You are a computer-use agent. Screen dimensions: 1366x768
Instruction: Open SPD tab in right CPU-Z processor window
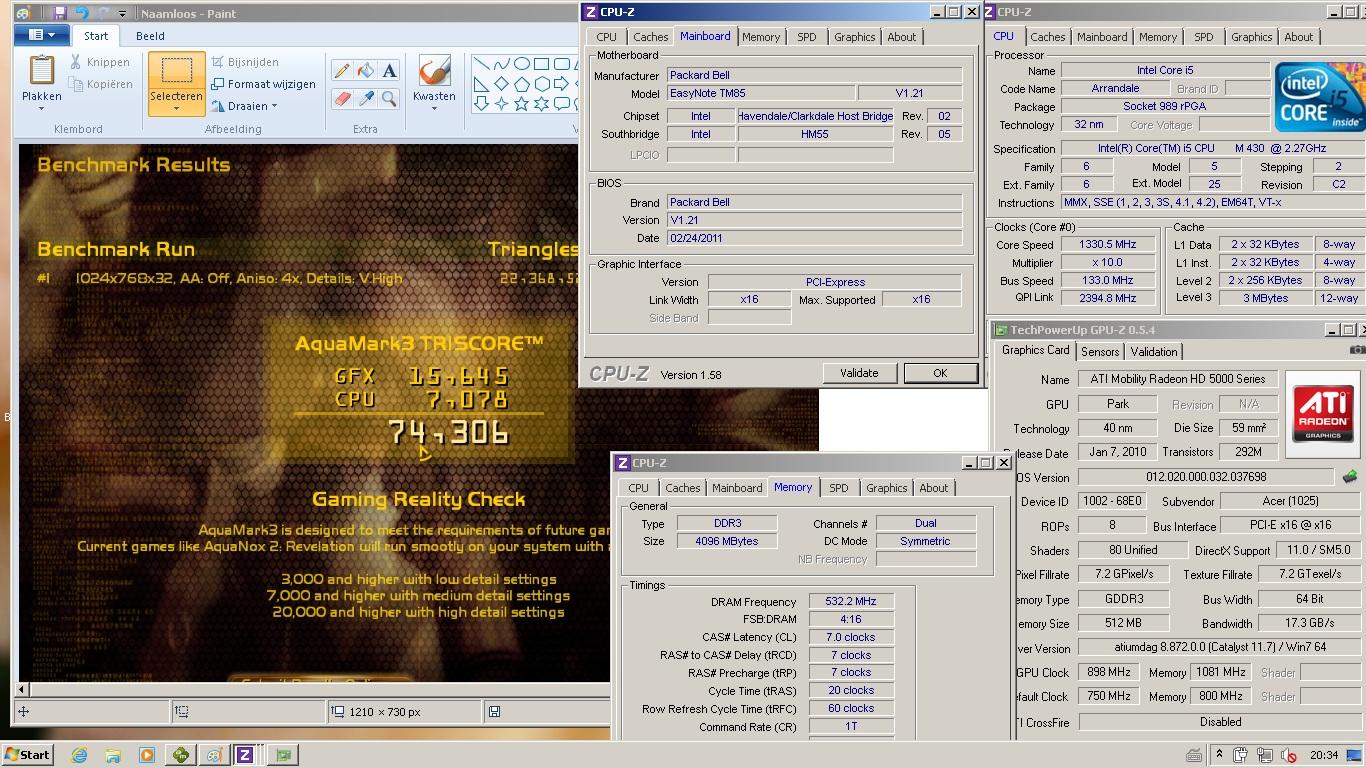[x=1203, y=37]
